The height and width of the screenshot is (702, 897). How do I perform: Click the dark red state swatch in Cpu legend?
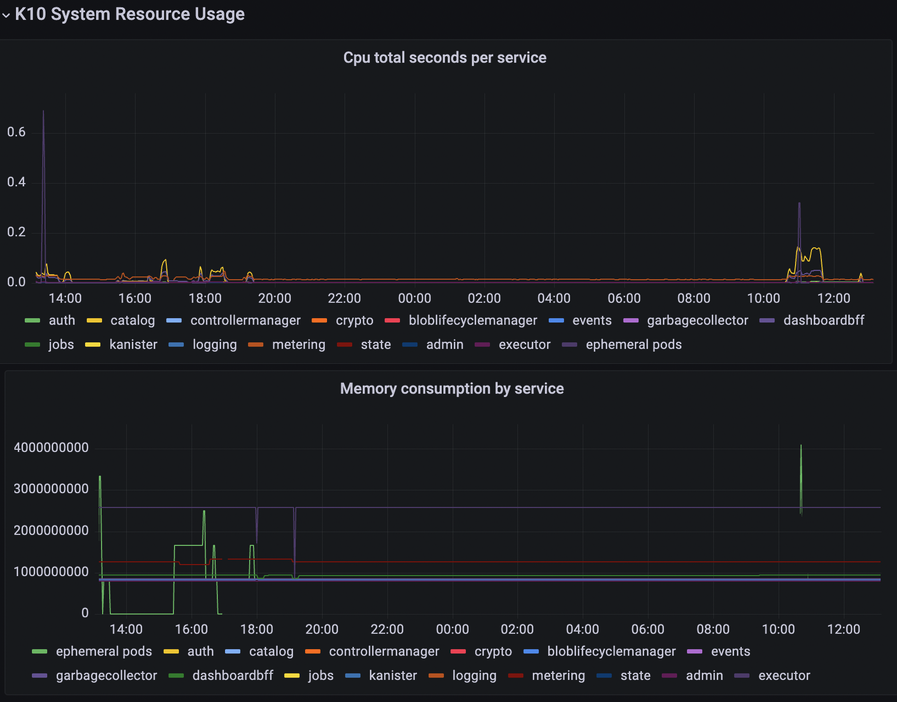click(x=344, y=344)
